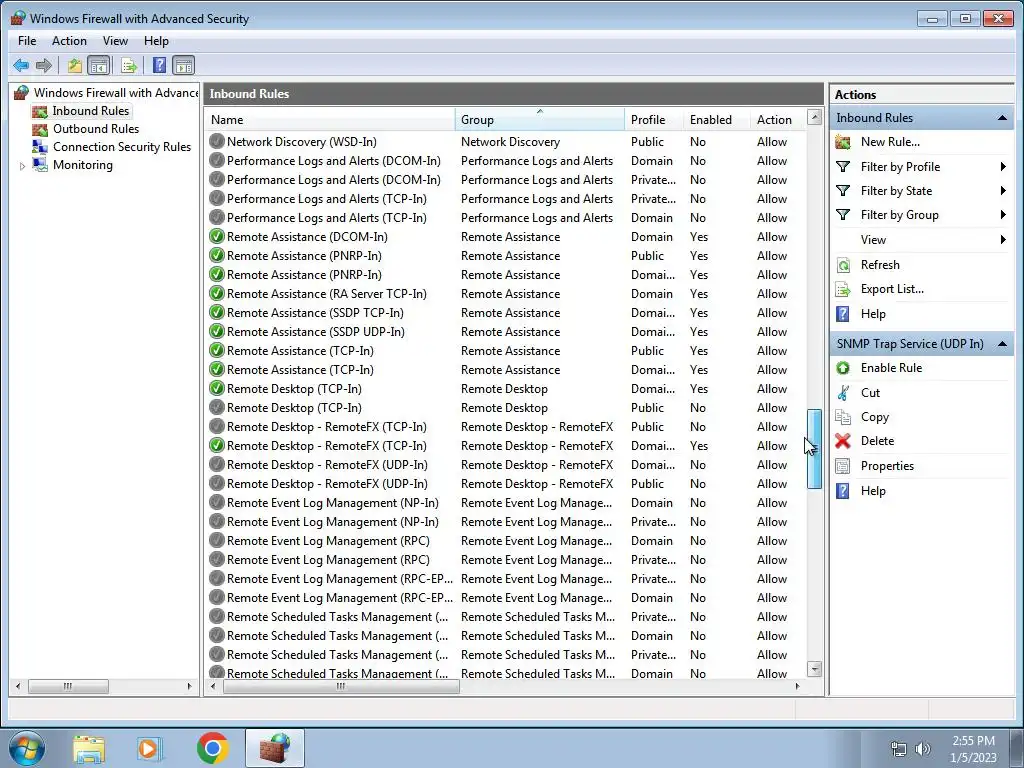Image resolution: width=1024 pixels, height=768 pixels.
Task: Open Google Chrome from the taskbar
Action: tap(213, 748)
